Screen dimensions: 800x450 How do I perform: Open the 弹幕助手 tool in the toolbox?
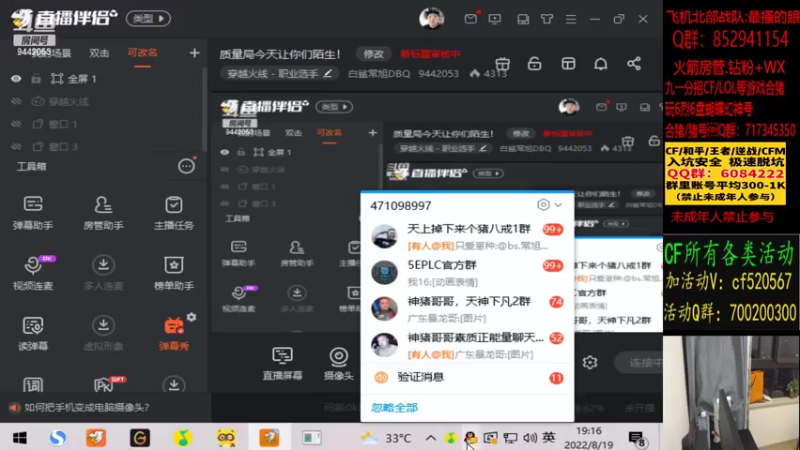[33, 212]
